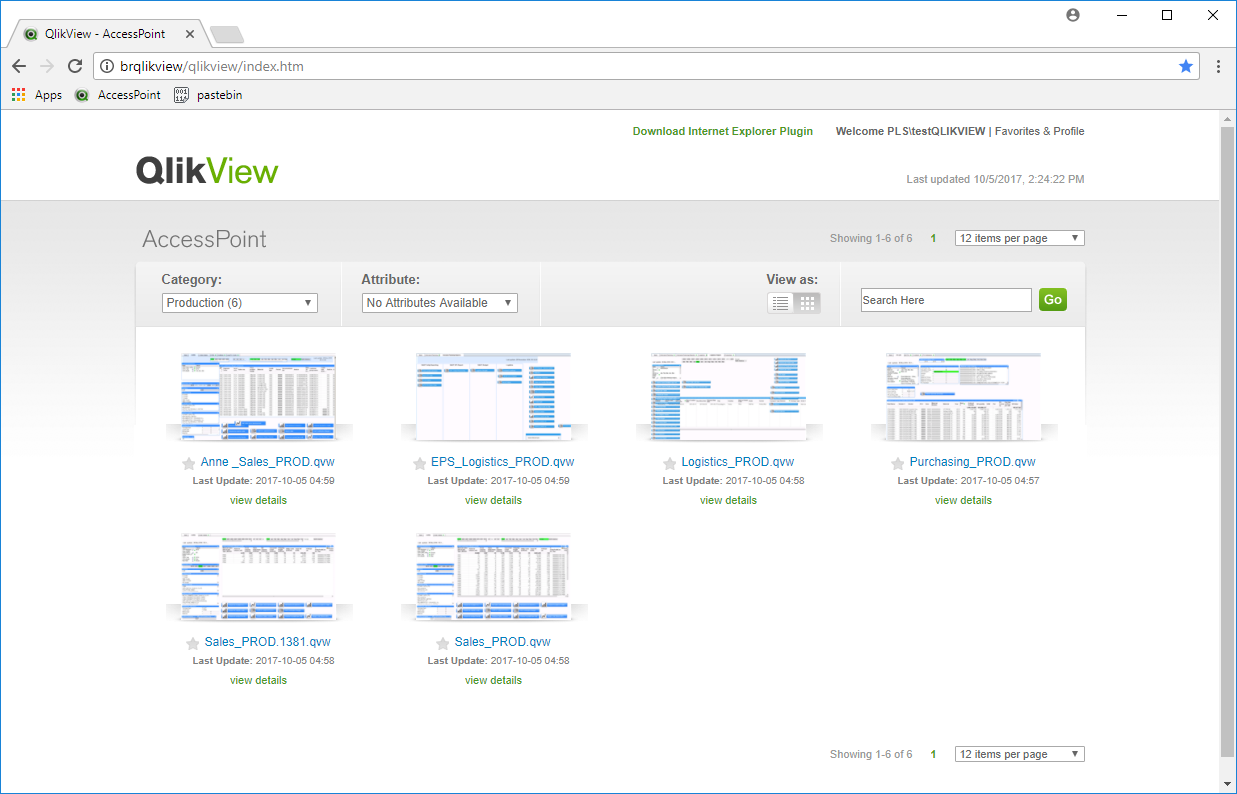Click Sales_PROD.qvw thumbnail
This screenshot has width=1237, height=794.
(493, 576)
